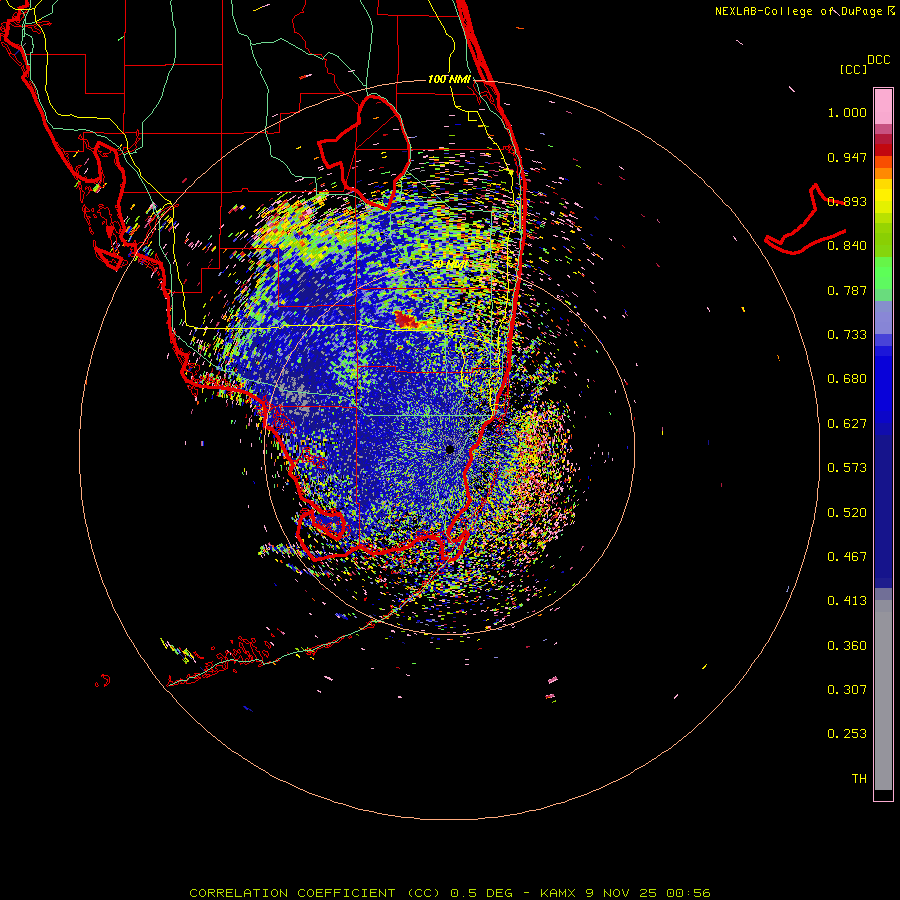The image size is (900, 900).
Task: Select the 0.733 legend value
Action: 847,335
